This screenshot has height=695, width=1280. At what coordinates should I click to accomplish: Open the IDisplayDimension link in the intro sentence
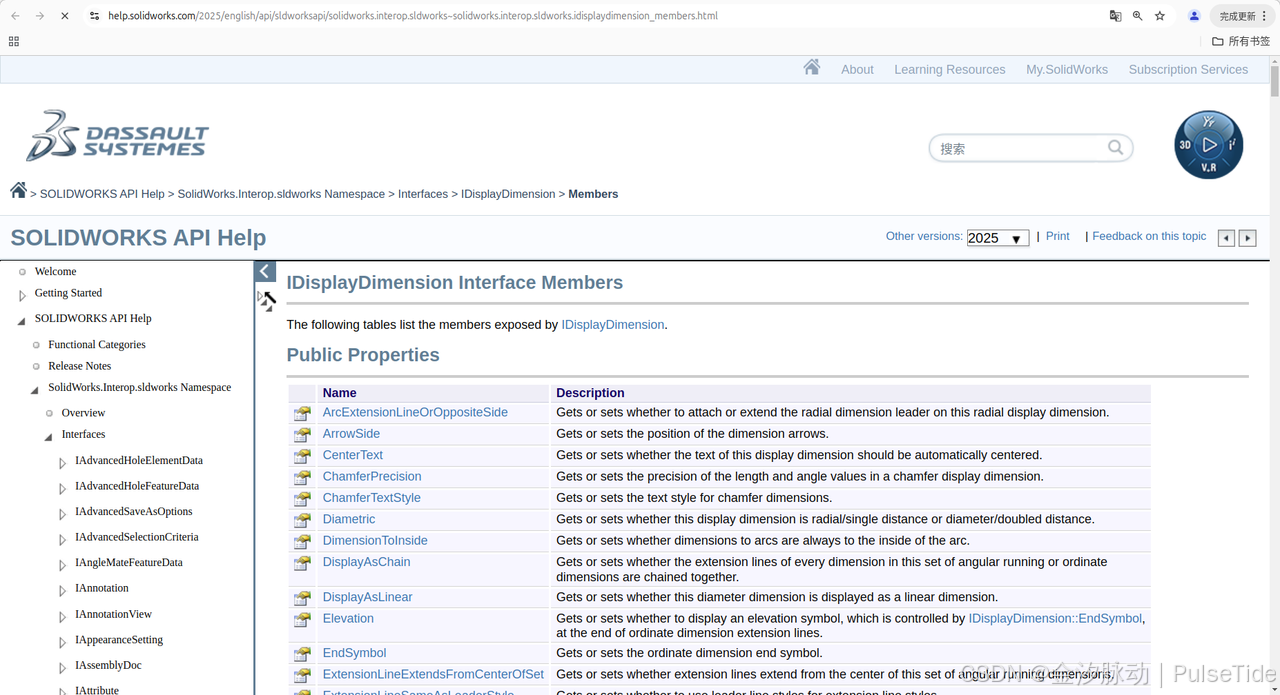click(613, 325)
